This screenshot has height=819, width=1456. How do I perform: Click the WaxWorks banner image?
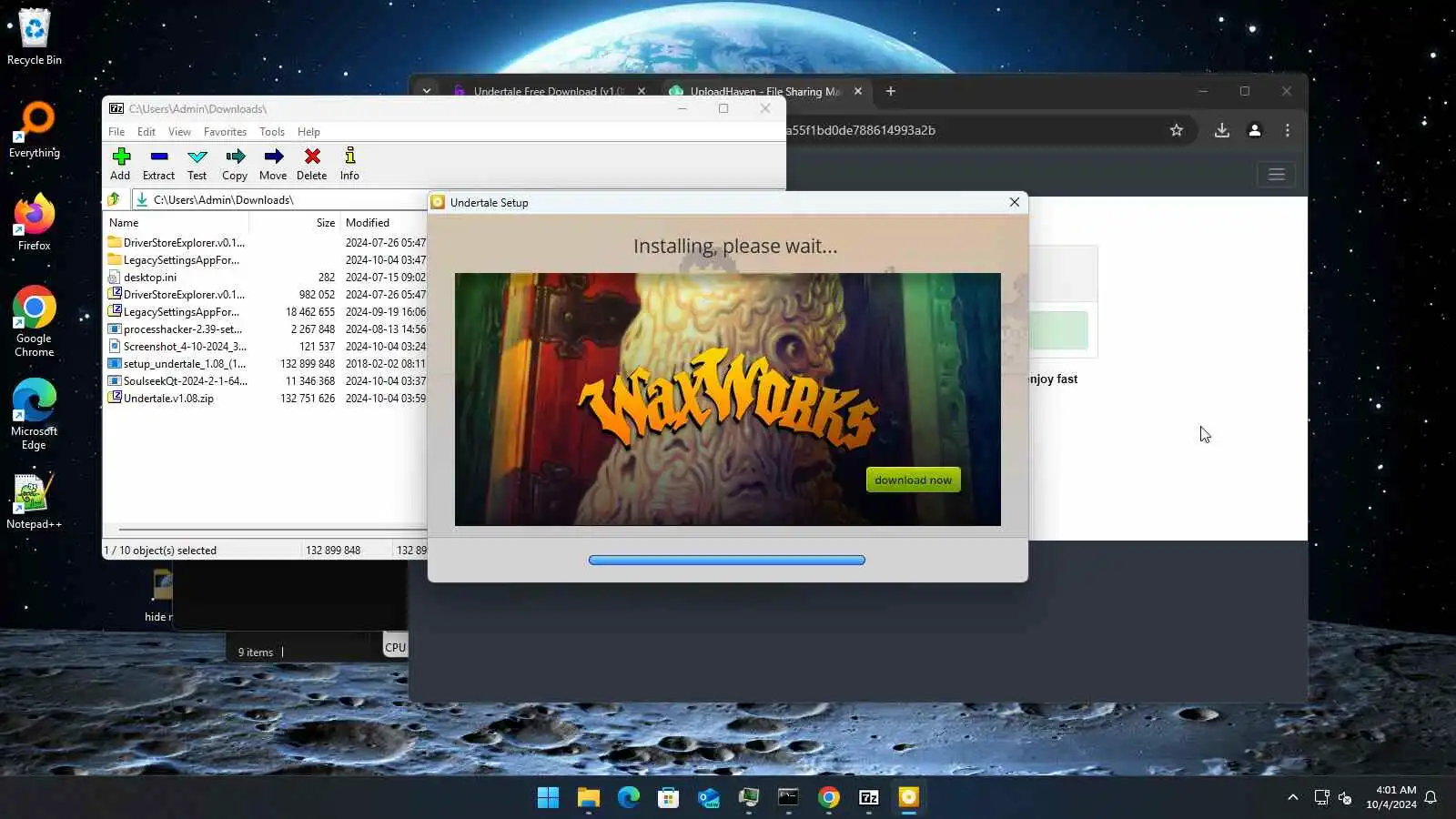tap(728, 399)
